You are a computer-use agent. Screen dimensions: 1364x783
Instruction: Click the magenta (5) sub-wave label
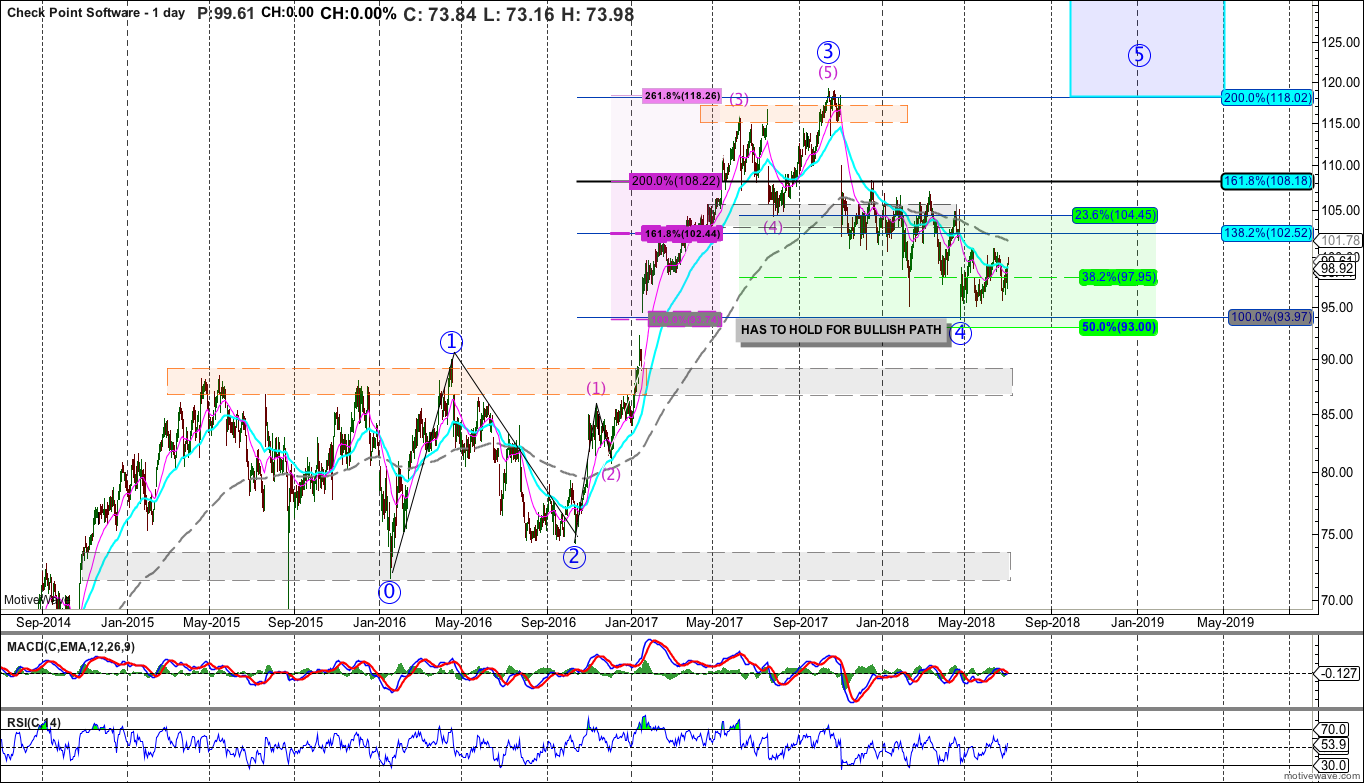pyautogui.click(x=828, y=72)
